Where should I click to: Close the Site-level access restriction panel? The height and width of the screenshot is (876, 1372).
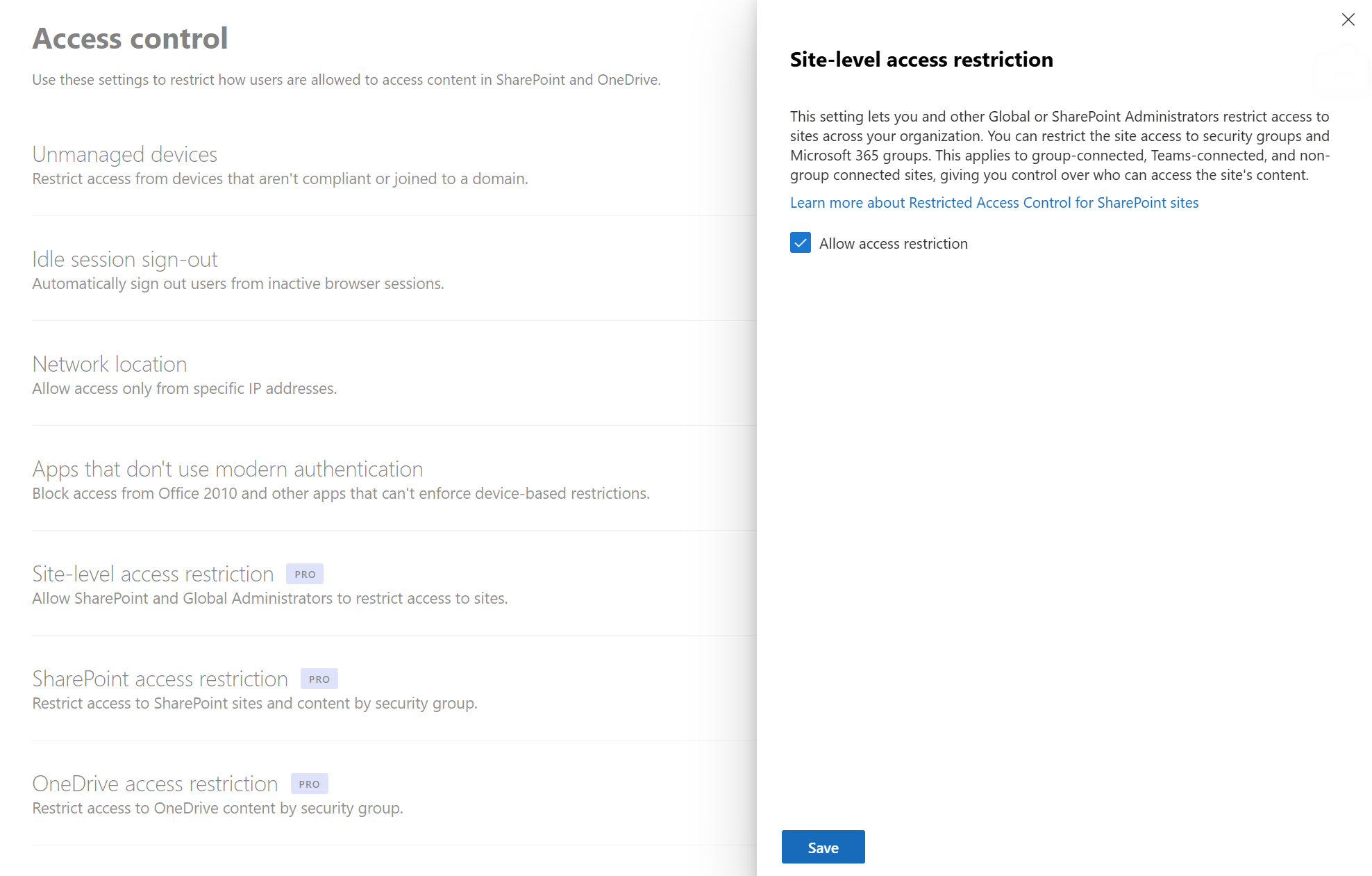[x=1348, y=19]
